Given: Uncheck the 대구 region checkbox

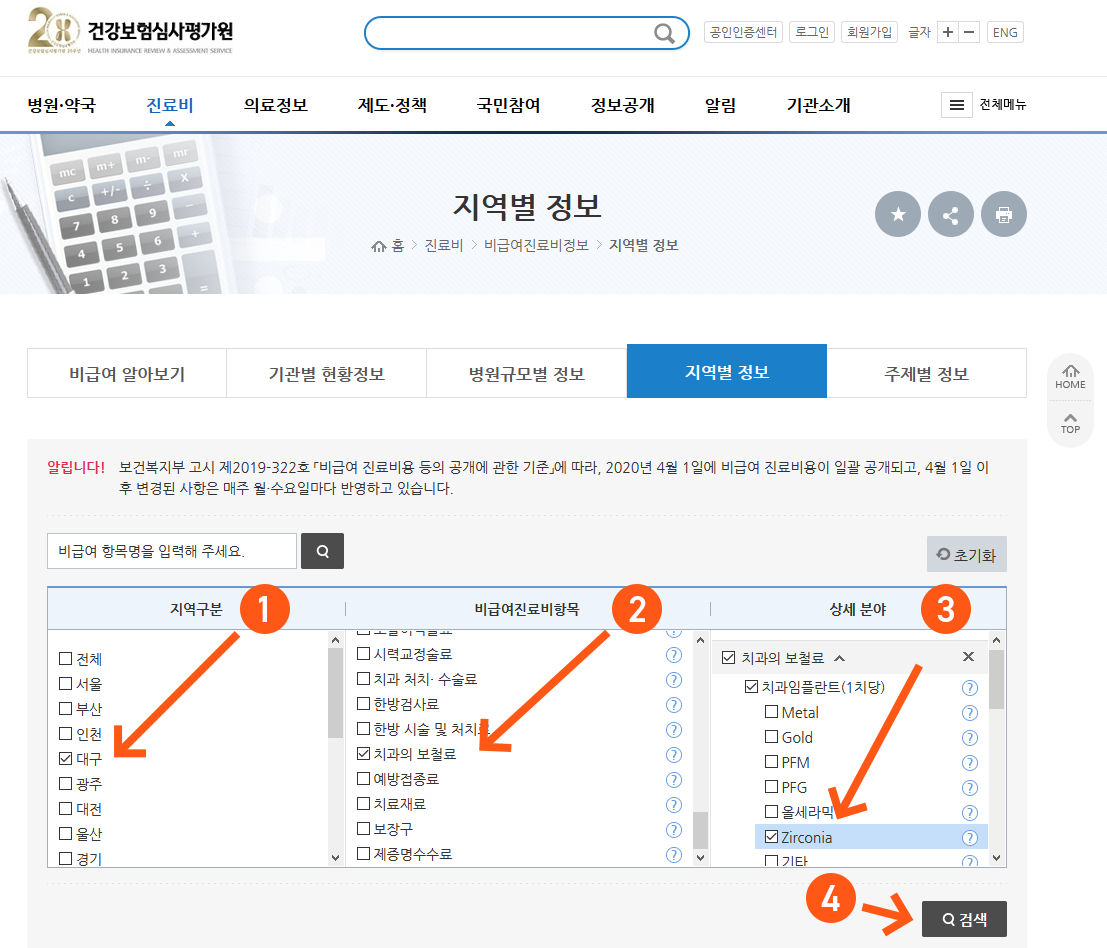Looking at the screenshot, I should pyautogui.click(x=66, y=758).
